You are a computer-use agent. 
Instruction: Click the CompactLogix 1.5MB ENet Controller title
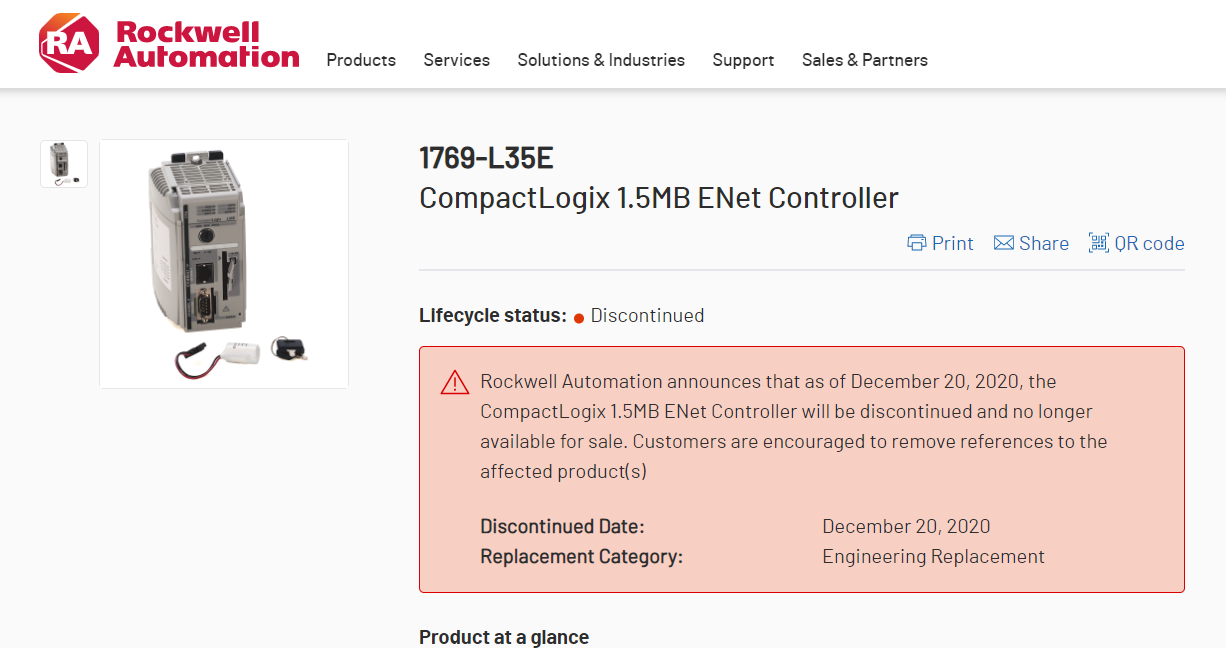[x=658, y=198]
